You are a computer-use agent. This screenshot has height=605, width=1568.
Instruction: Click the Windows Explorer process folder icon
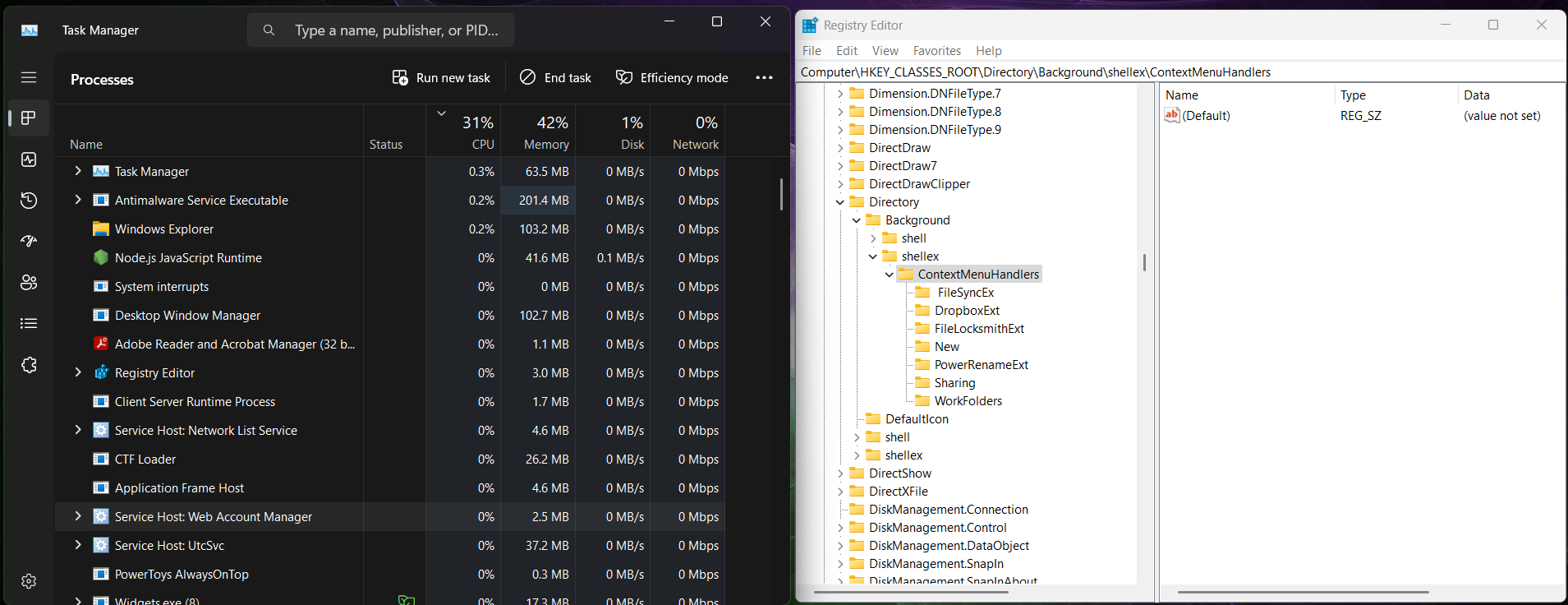click(x=101, y=229)
